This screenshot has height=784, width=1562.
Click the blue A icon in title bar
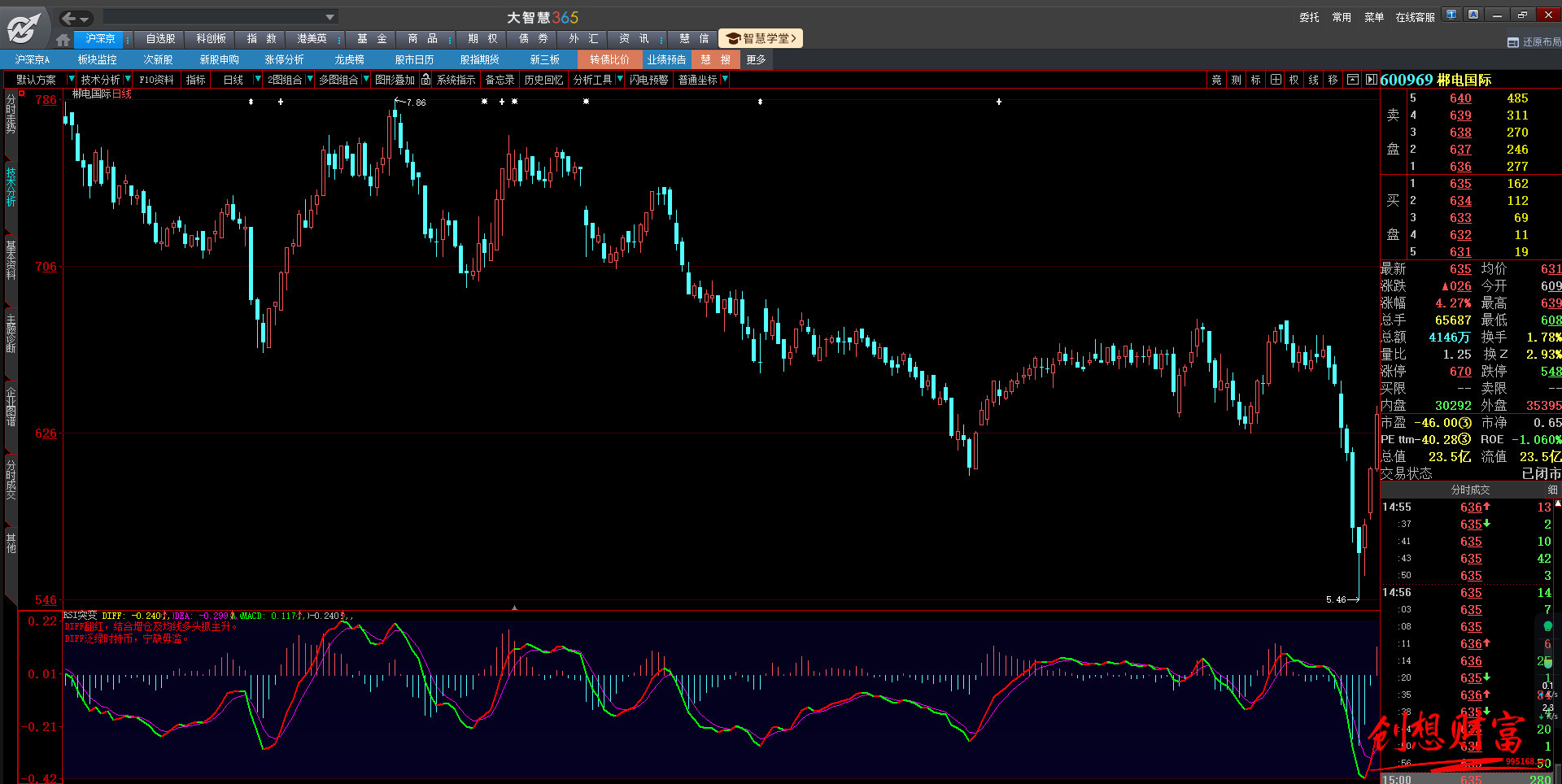click(1473, 15)
